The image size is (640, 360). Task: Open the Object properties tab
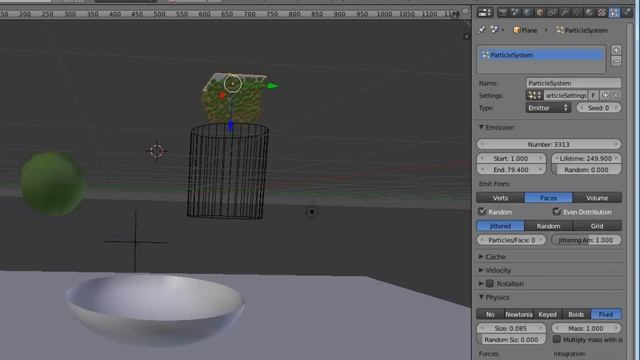540,13
